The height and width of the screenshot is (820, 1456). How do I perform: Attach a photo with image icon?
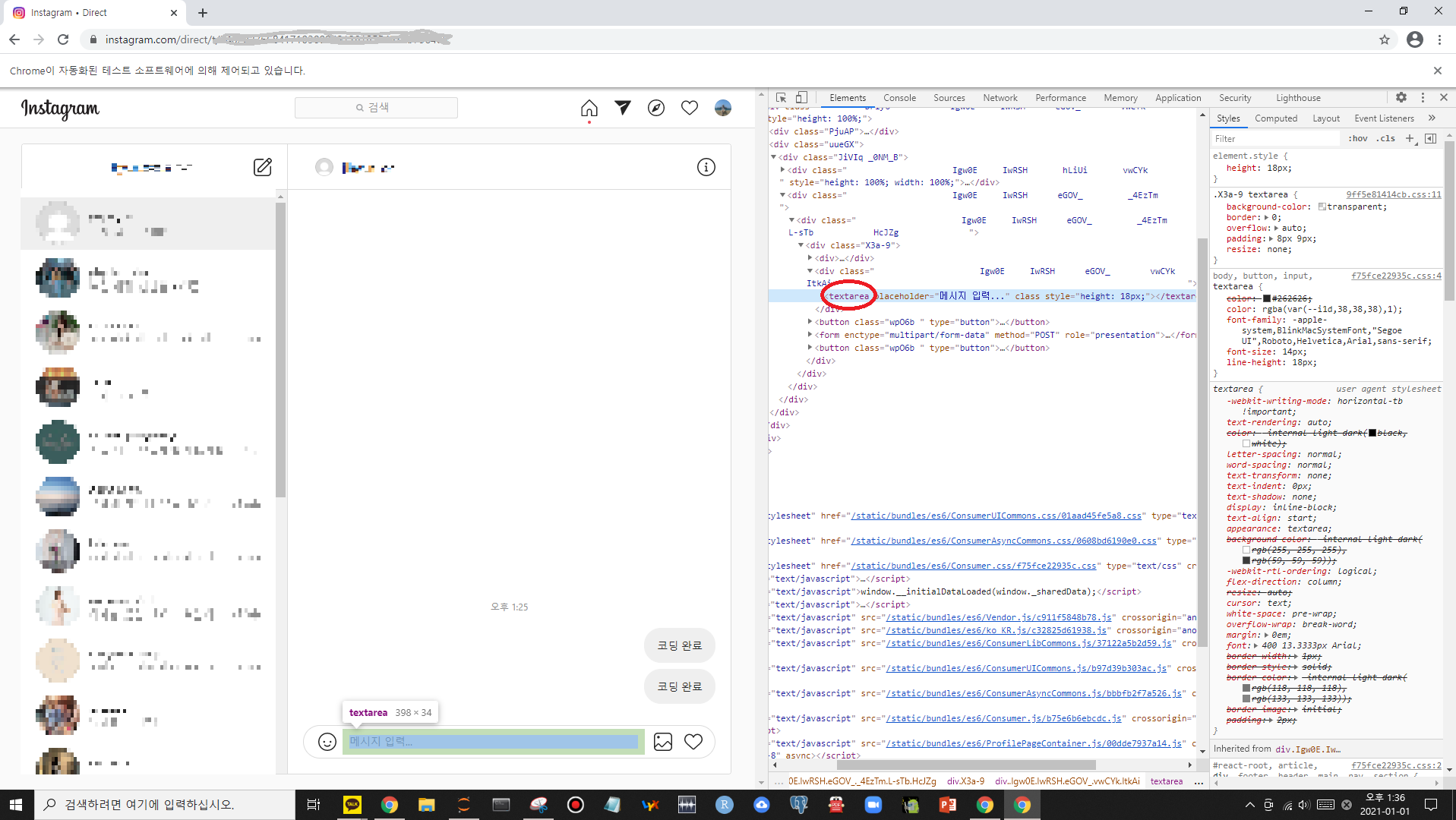(x=663, y=742)
